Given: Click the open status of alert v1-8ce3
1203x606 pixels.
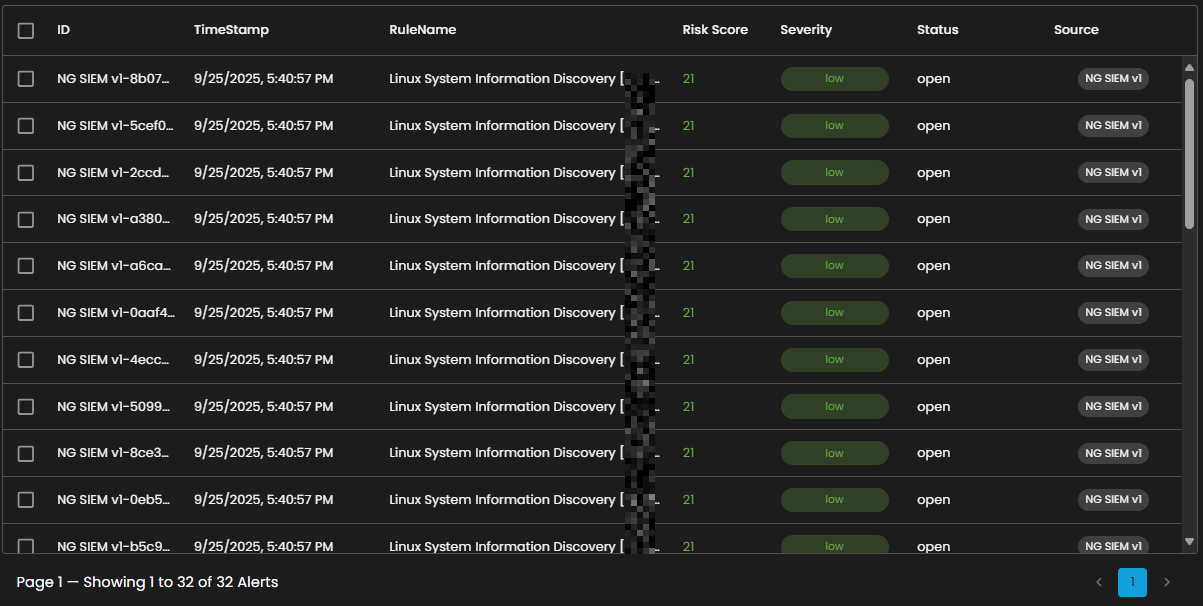Looking at the screenshot, I should coord(933,453).
